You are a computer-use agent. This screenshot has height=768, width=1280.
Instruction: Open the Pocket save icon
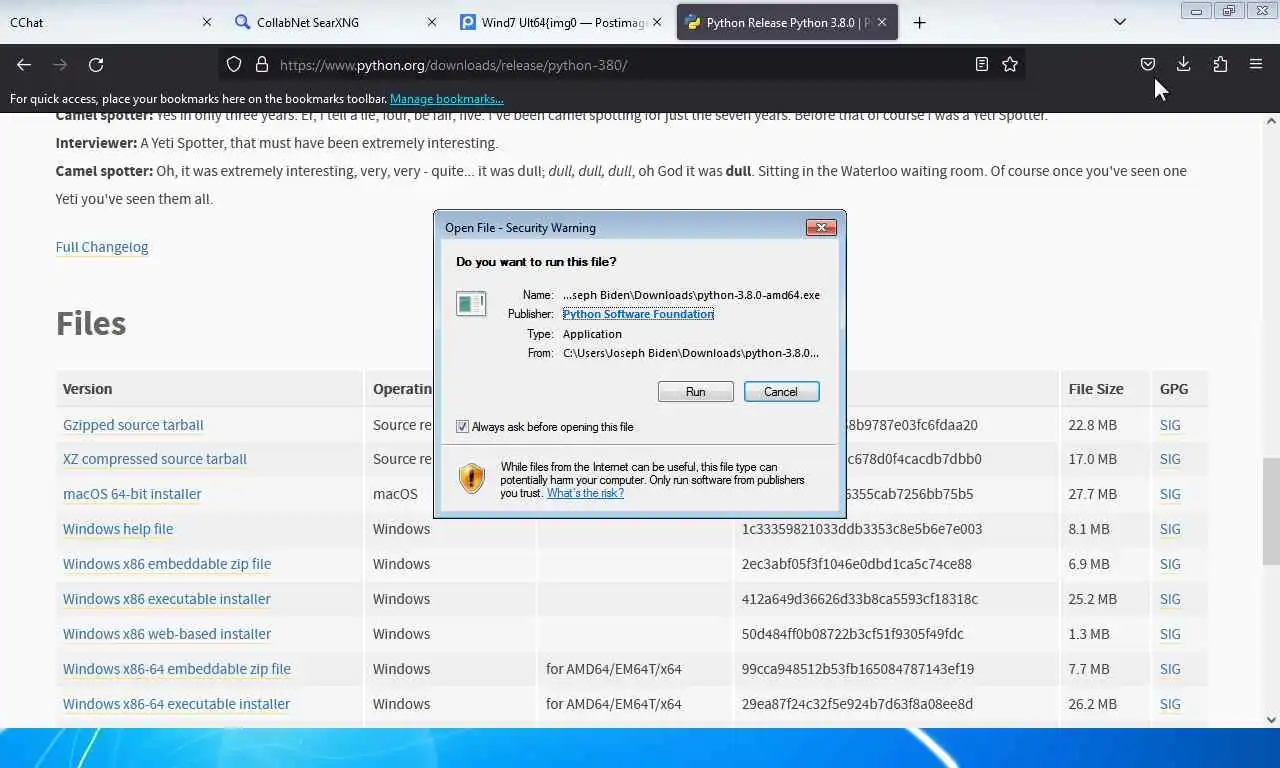(x=1148, y=64)
